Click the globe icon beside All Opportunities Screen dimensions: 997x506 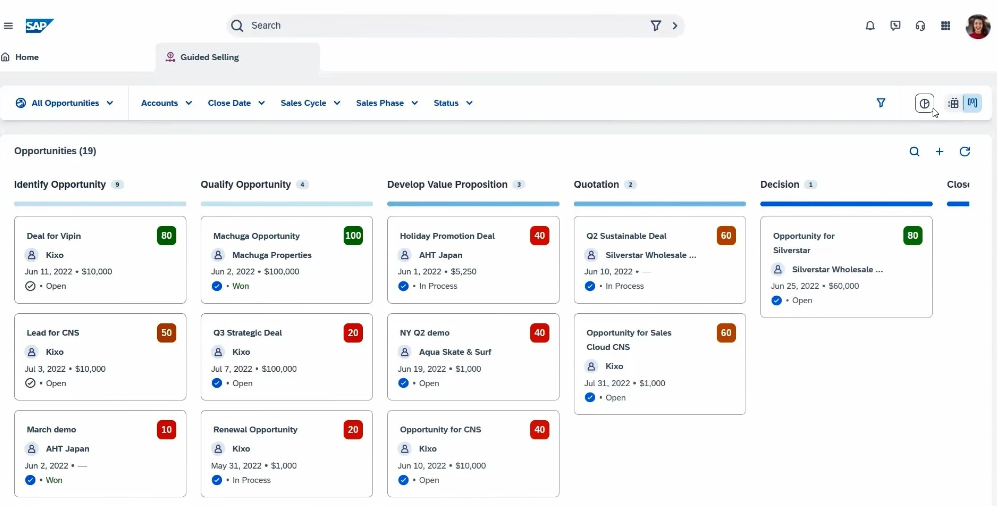20,103
